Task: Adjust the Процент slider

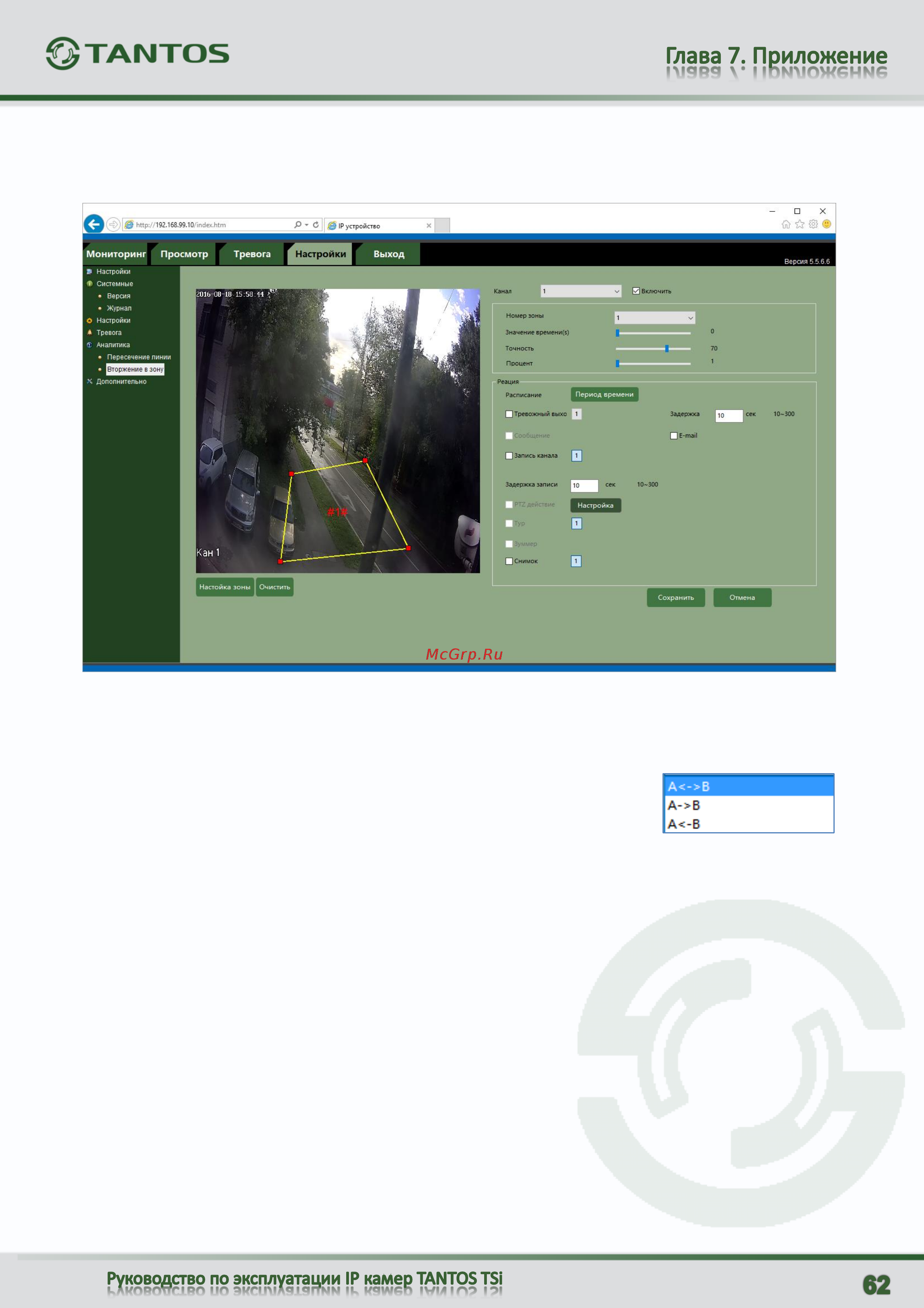Action: click(x=653, y=363)
